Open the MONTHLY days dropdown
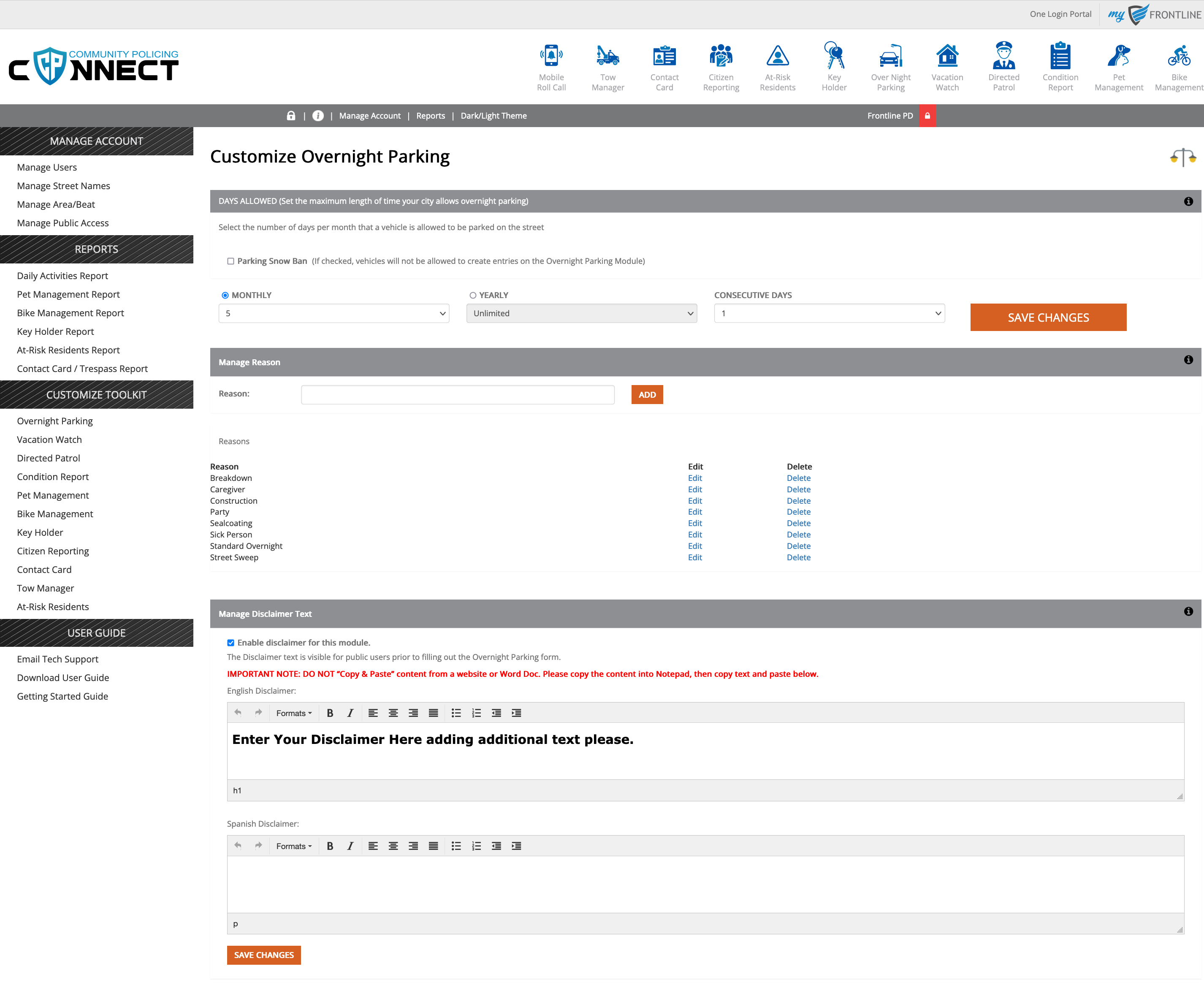Viewport: 1204px width, 985px height. (x=334, y=314)
